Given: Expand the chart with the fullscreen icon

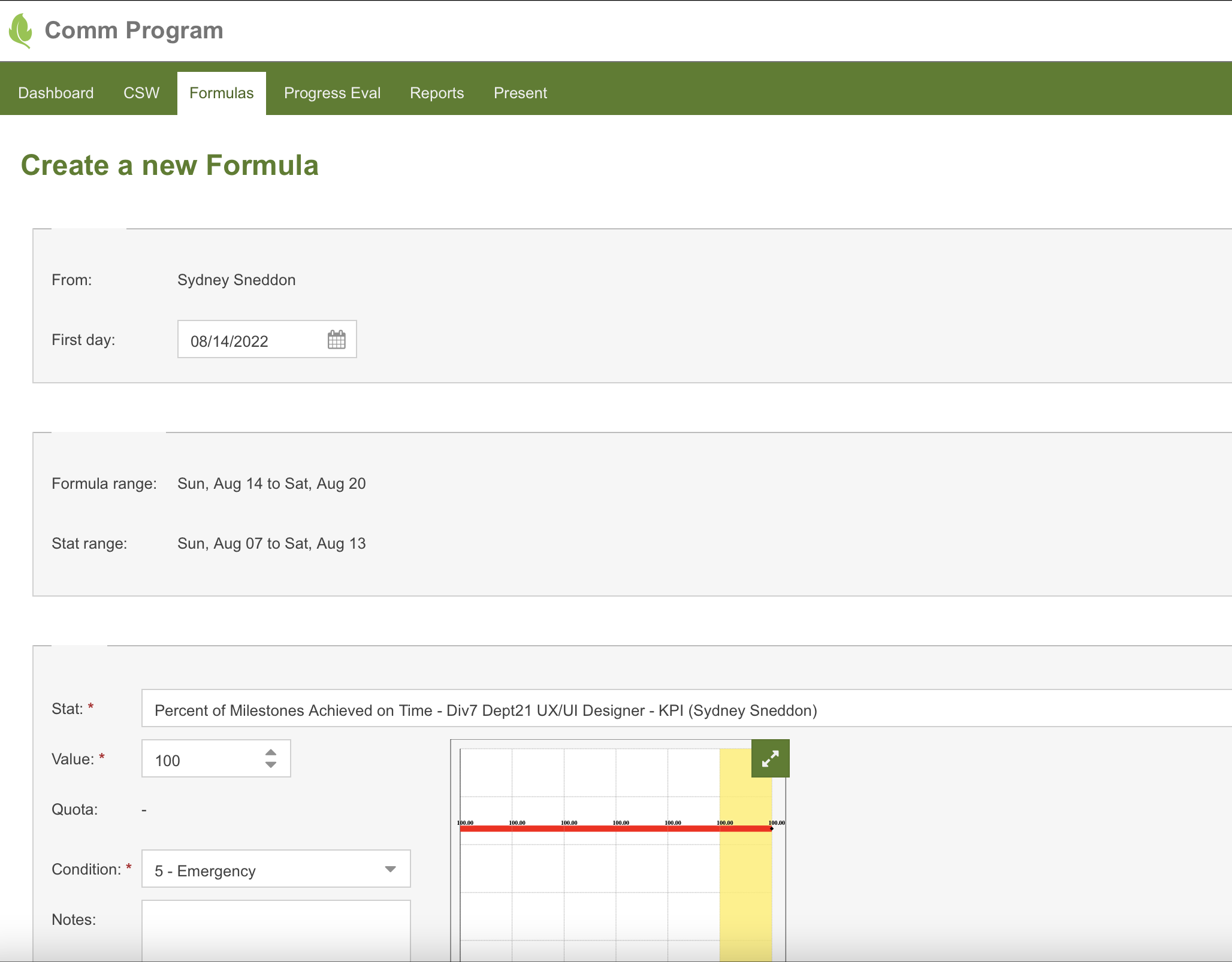Looking at the screenshot, I should tap(770, 758).
